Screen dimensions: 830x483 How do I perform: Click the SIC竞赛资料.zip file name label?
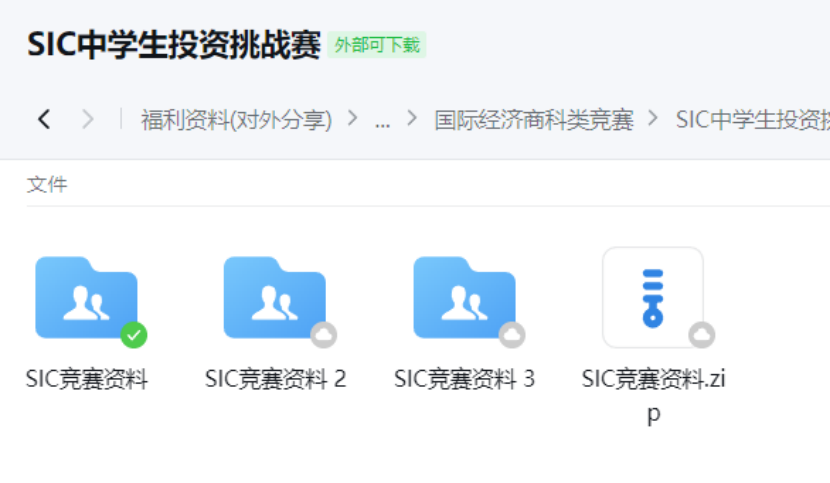[x=653, y=396]
